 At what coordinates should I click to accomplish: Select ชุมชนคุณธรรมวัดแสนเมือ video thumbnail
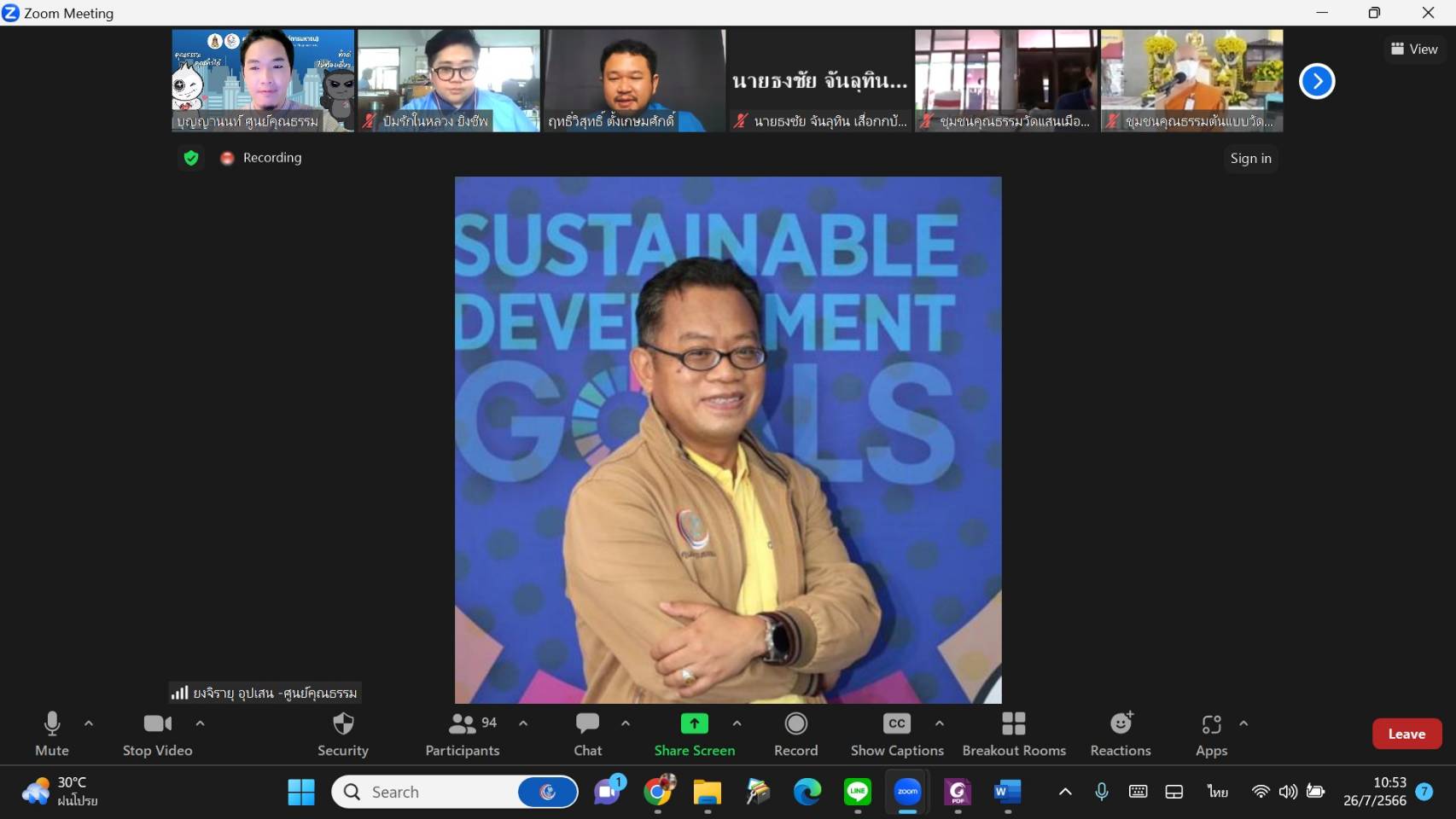point(1006,81)
